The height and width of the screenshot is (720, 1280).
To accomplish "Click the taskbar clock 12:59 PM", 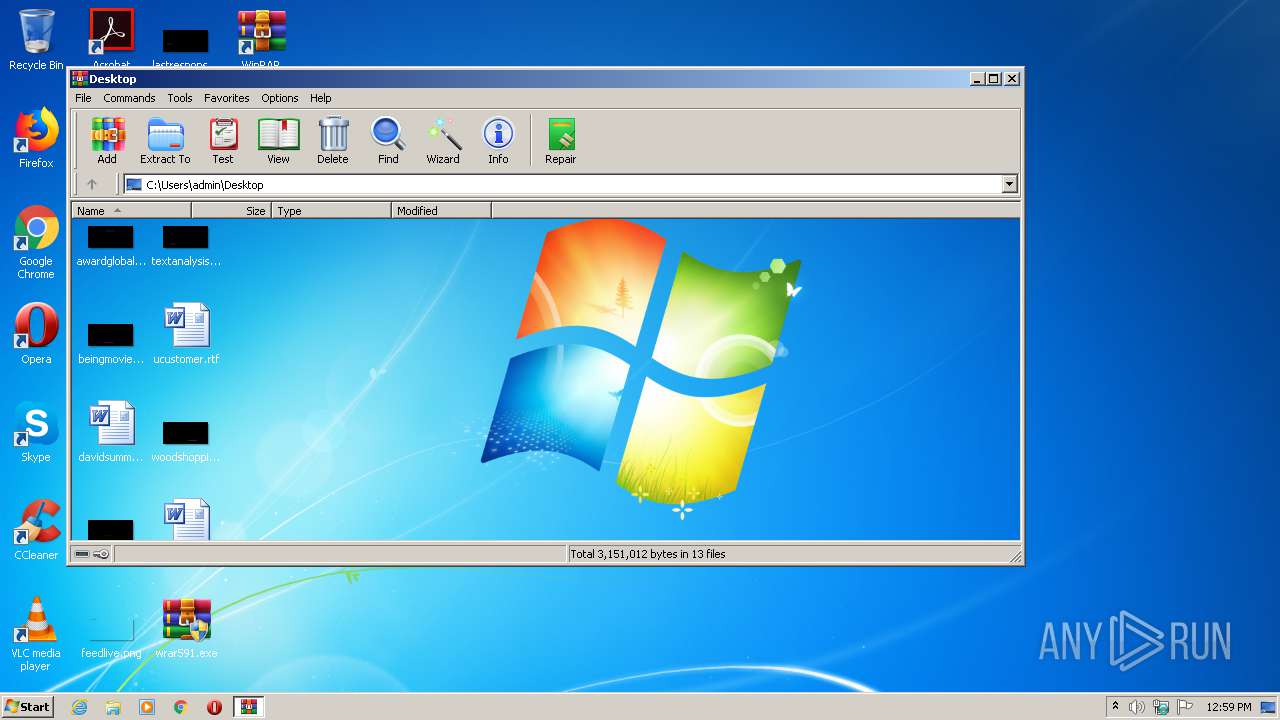I will coord(1229,707).
